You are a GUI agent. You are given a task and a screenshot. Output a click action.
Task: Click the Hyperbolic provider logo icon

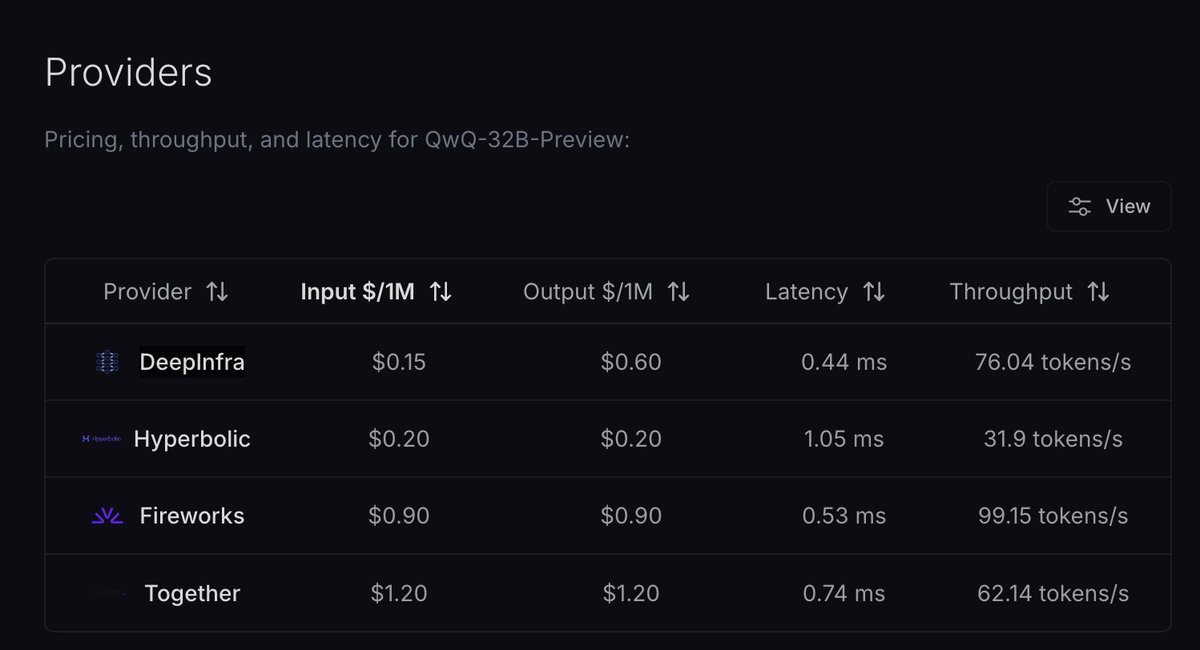(x=101, y=439)
